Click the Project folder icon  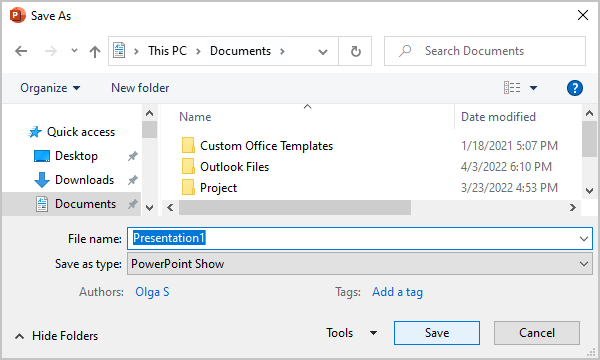[x=188, y=187]
